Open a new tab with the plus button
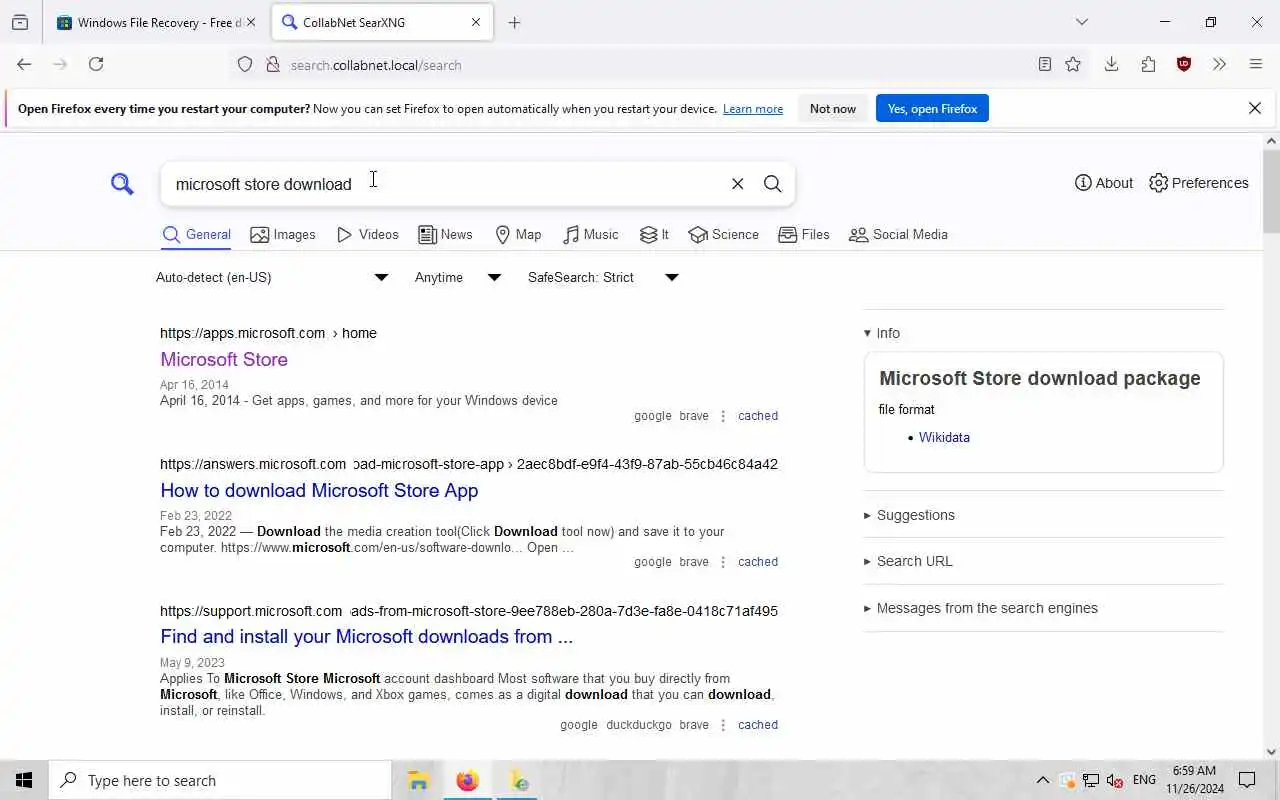Viewport: 1280px width, 800px height. [x=514, y=22]
